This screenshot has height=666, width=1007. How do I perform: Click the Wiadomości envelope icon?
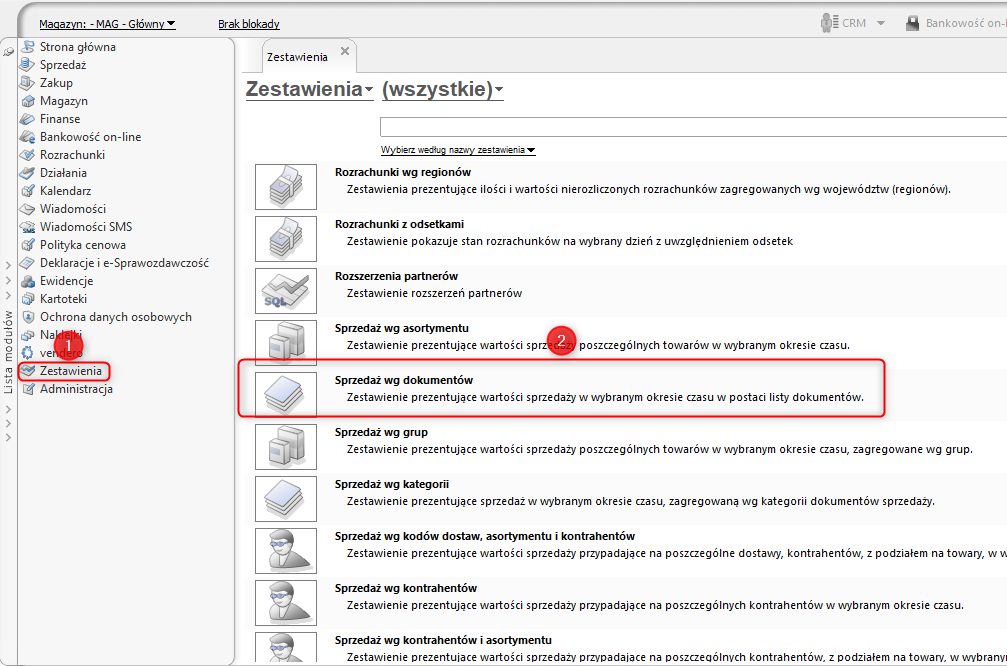[27, 209]
